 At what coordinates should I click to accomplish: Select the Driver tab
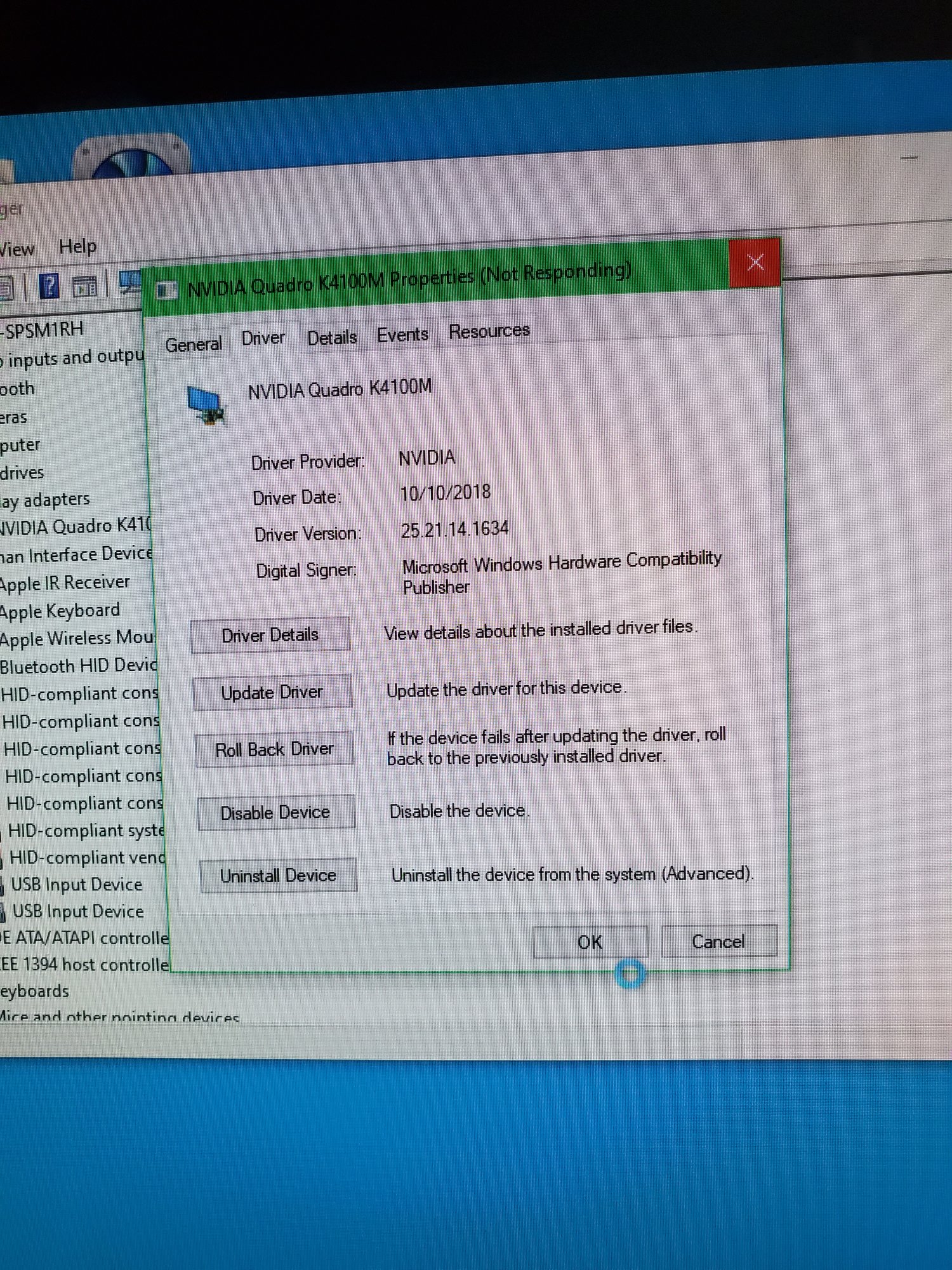263,338
